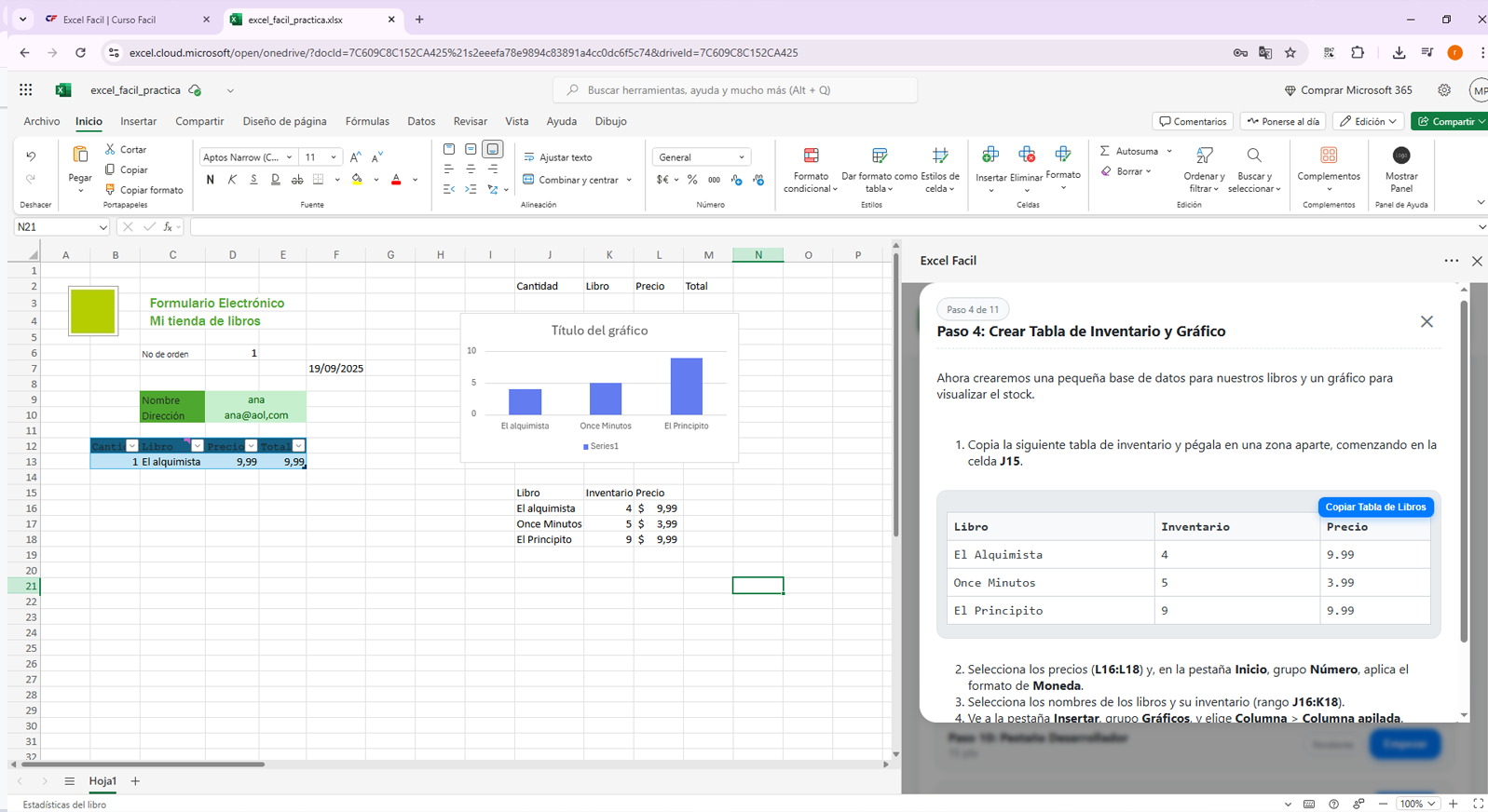
Task: Open the Comentarios pane
Action: tap(1193, 121)
